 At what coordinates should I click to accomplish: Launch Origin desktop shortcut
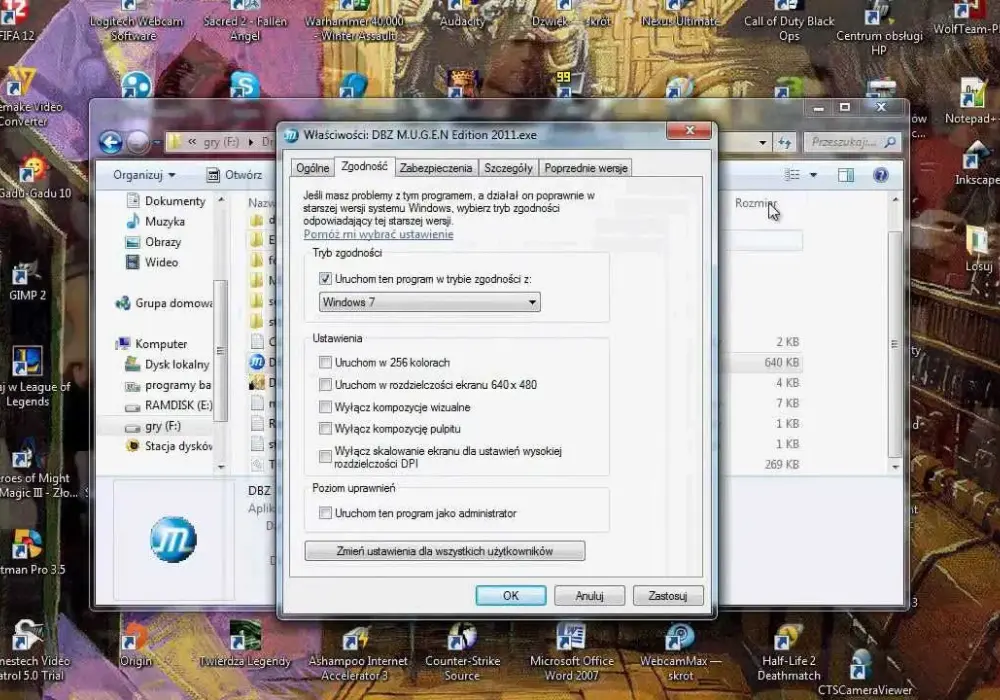pyautogui.click(x=135, y=645)
